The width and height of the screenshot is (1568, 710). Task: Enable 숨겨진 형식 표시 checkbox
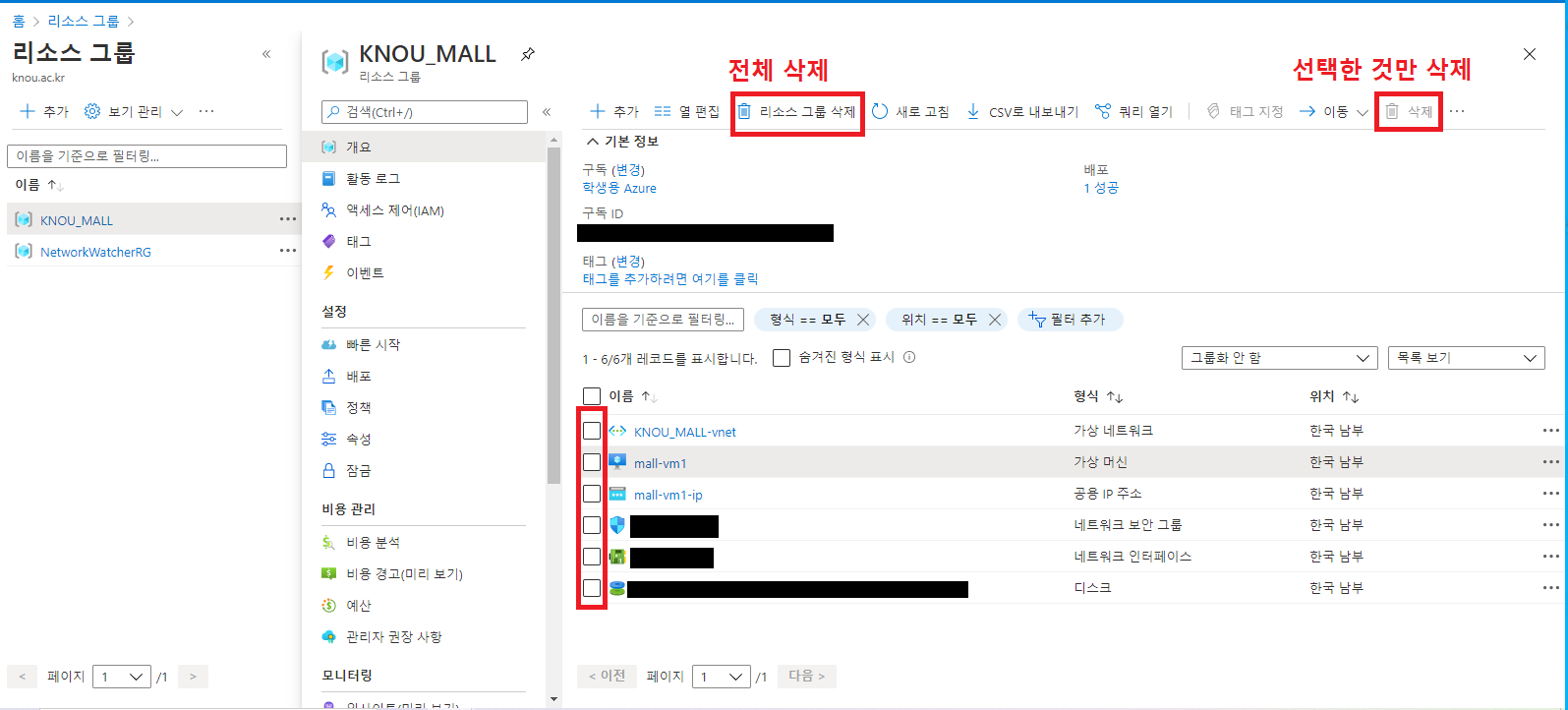(x=782, y=358)
